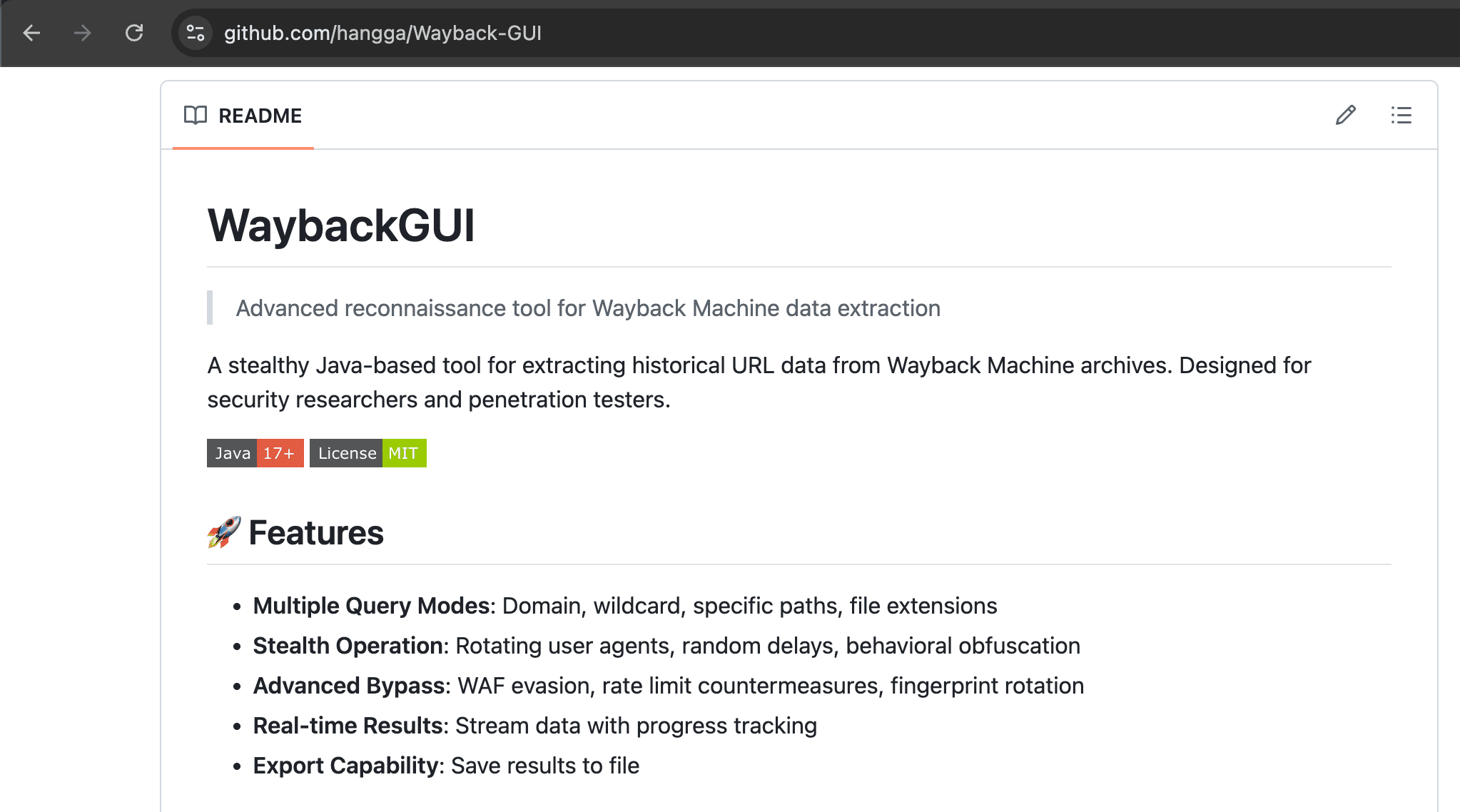Image resolution: width=1460 pixels, height=812 pixels.
Task: Click the Stealth Operation bullet text
Action: pos(666,646)
